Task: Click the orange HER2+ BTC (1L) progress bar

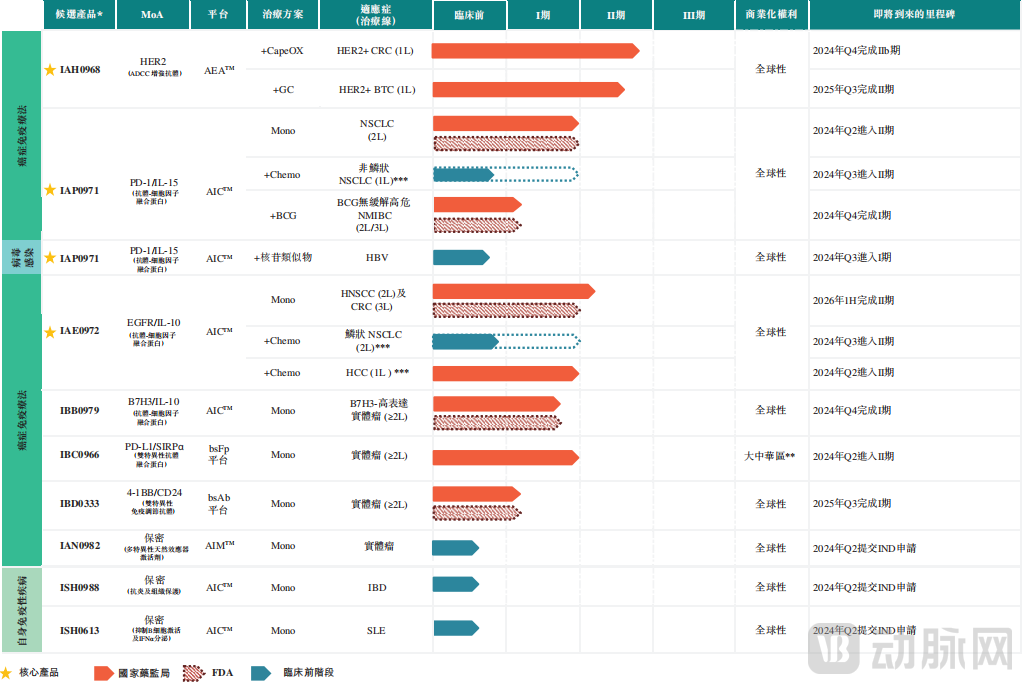Action: click(527, 90)
